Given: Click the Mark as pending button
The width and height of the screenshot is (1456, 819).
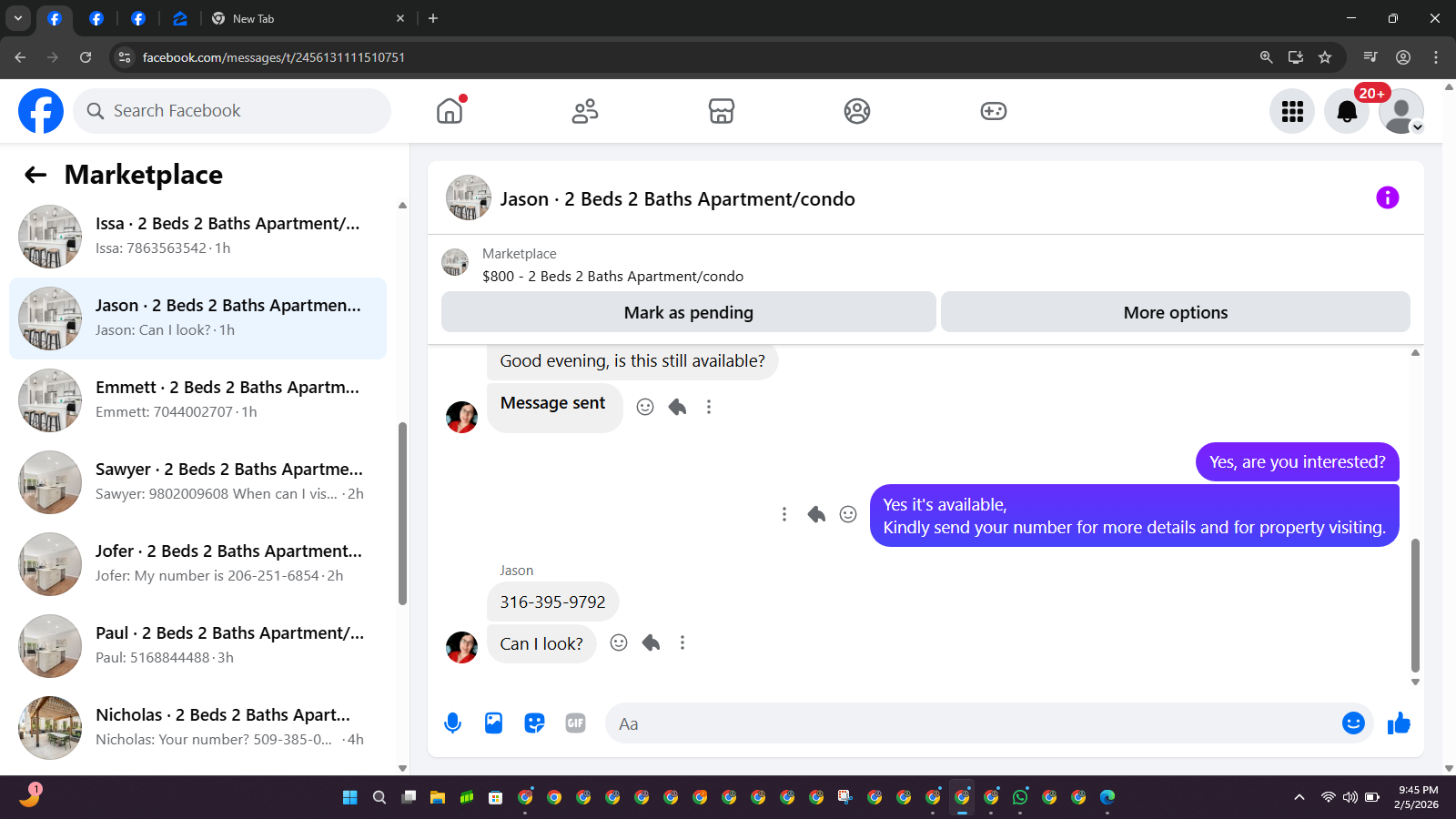Looking at the screenshot, I should click(689, 312).
